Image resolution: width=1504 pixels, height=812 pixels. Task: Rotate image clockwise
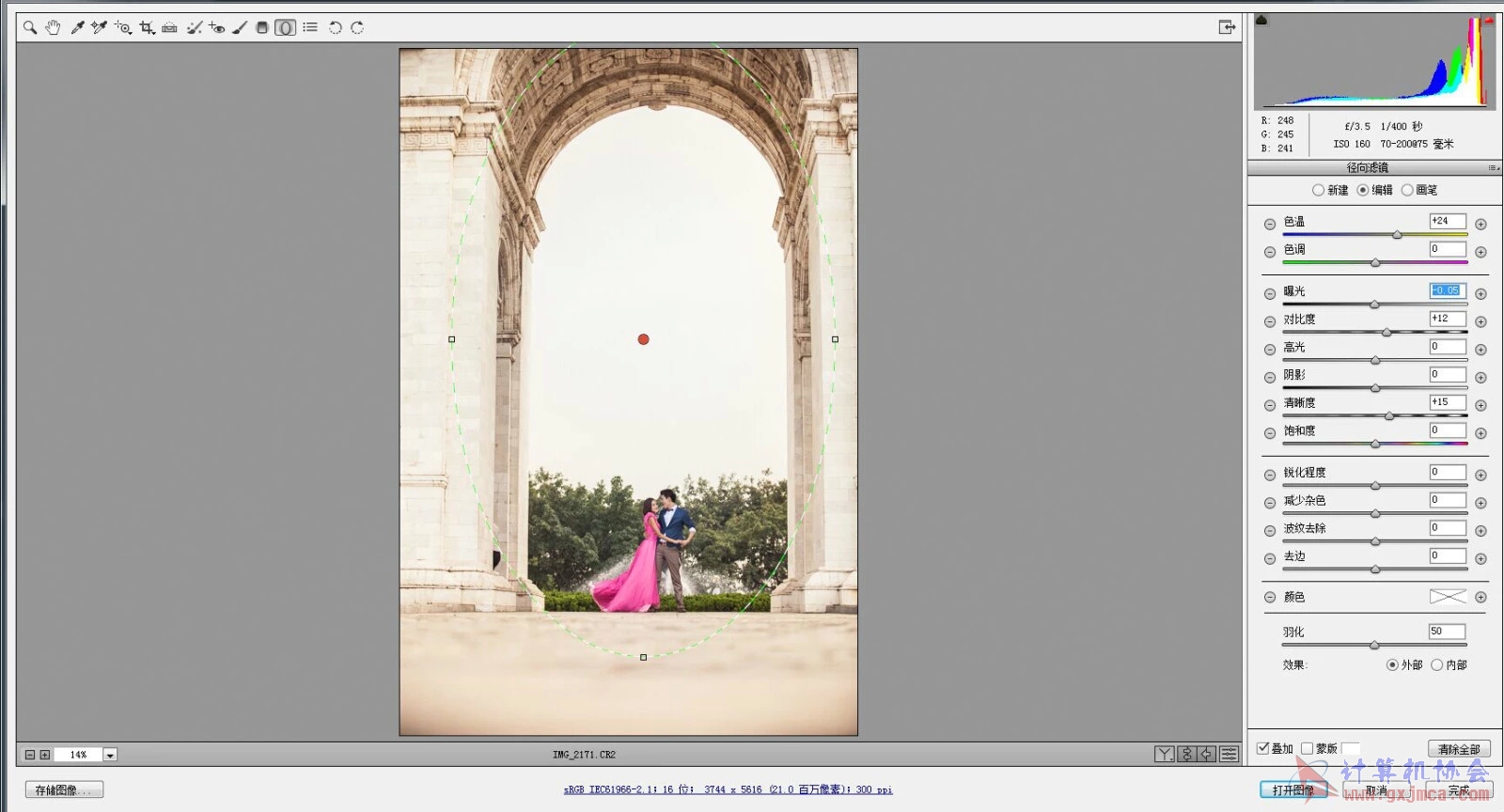coord(357,28)
